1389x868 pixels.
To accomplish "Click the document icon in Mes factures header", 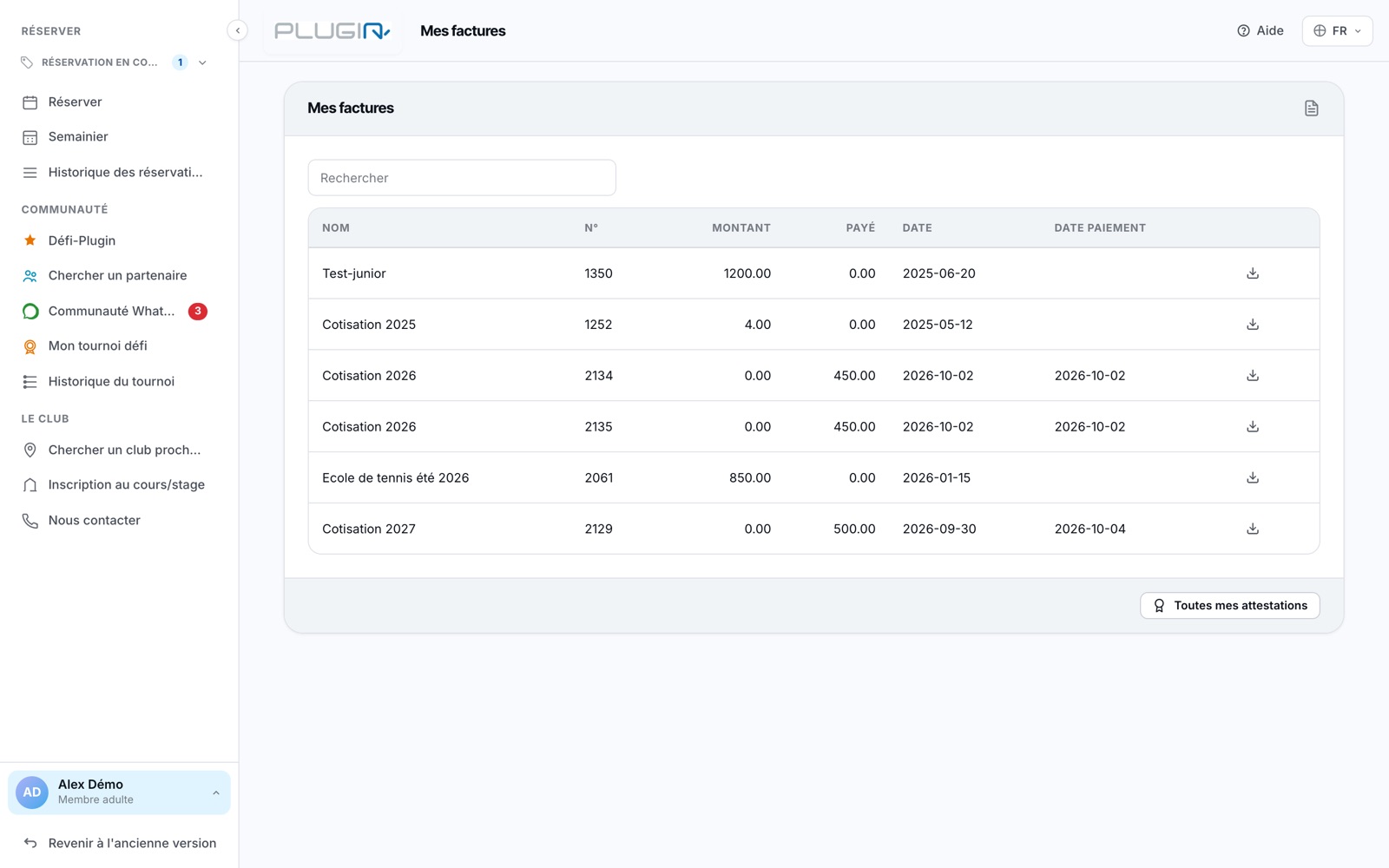I will coord(1311,108).
